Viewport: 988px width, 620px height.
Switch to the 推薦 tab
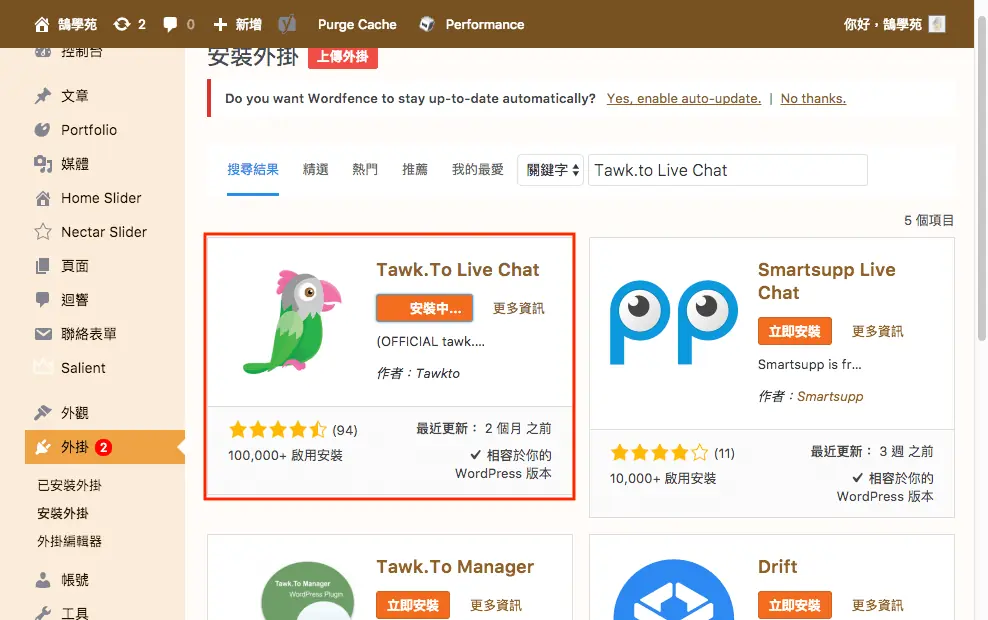pos(415,169)
